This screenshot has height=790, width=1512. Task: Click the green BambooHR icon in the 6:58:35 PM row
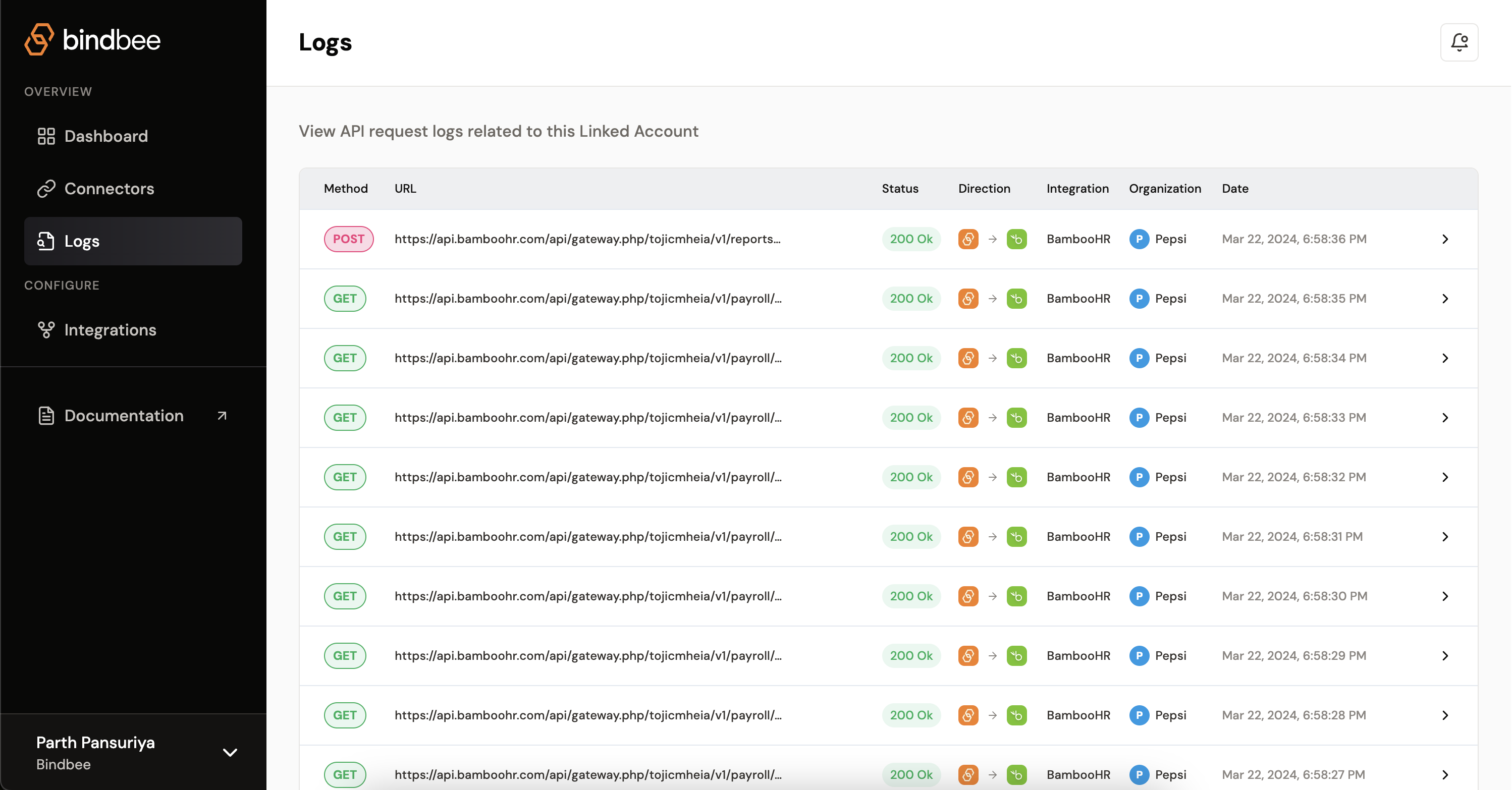coord(1016,298)
